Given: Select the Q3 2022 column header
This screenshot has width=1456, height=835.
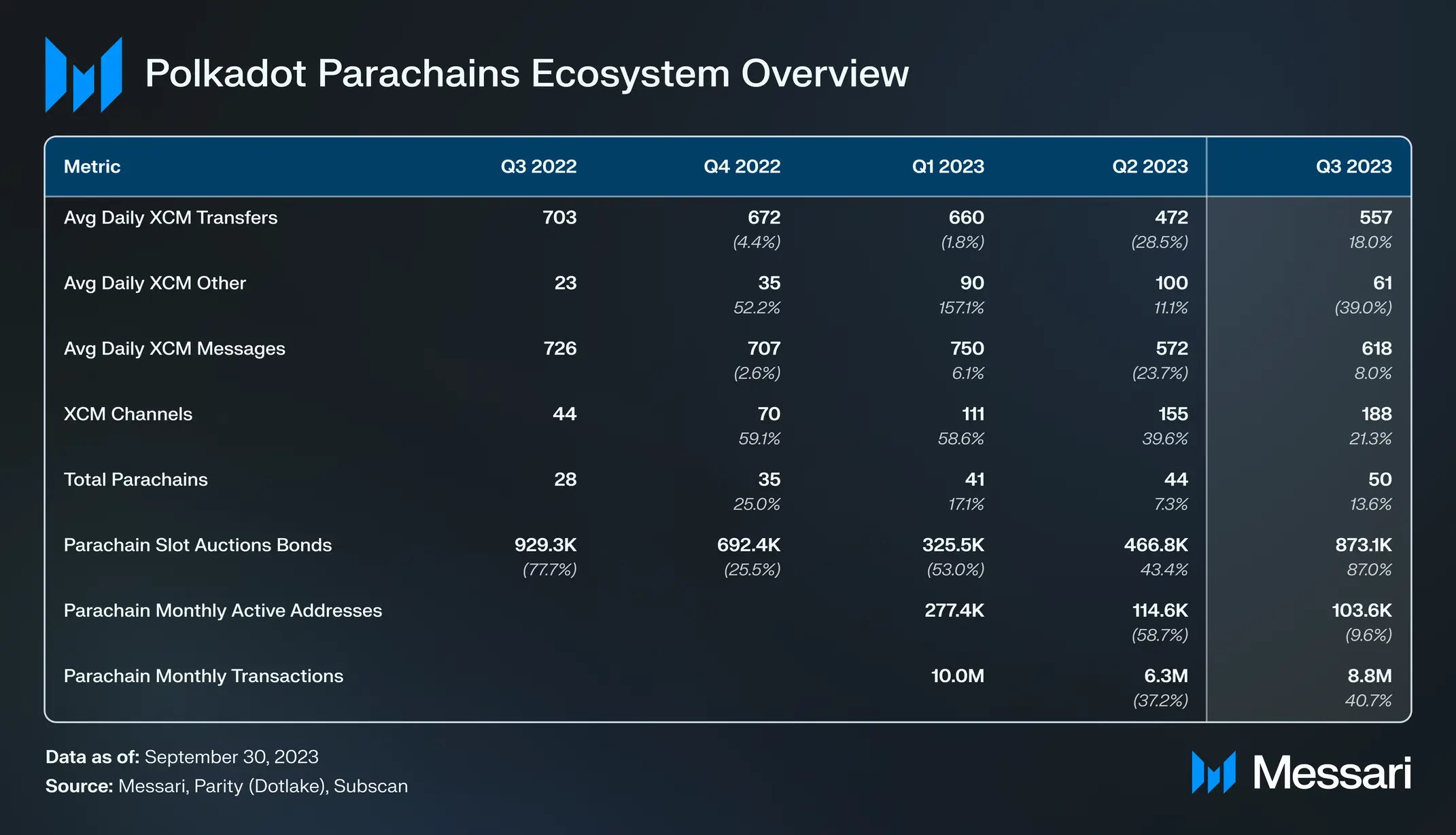Looking at the screenshot, I should [538, 166].
